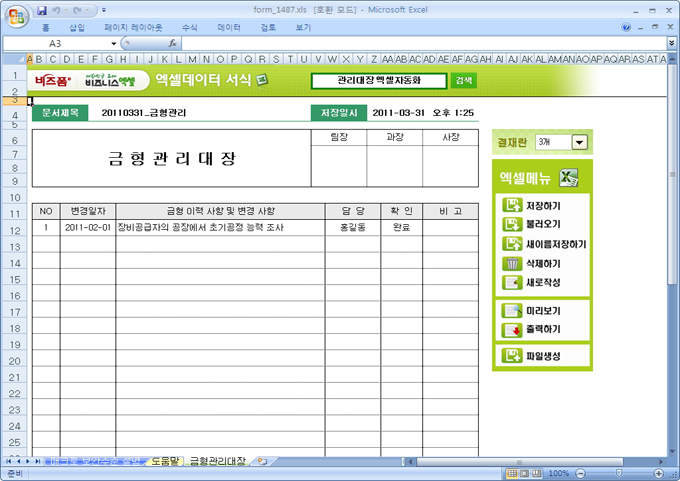680x481 pixels.
Task: Click the insert new worksheet icon
Action: [x=262, y=461]
